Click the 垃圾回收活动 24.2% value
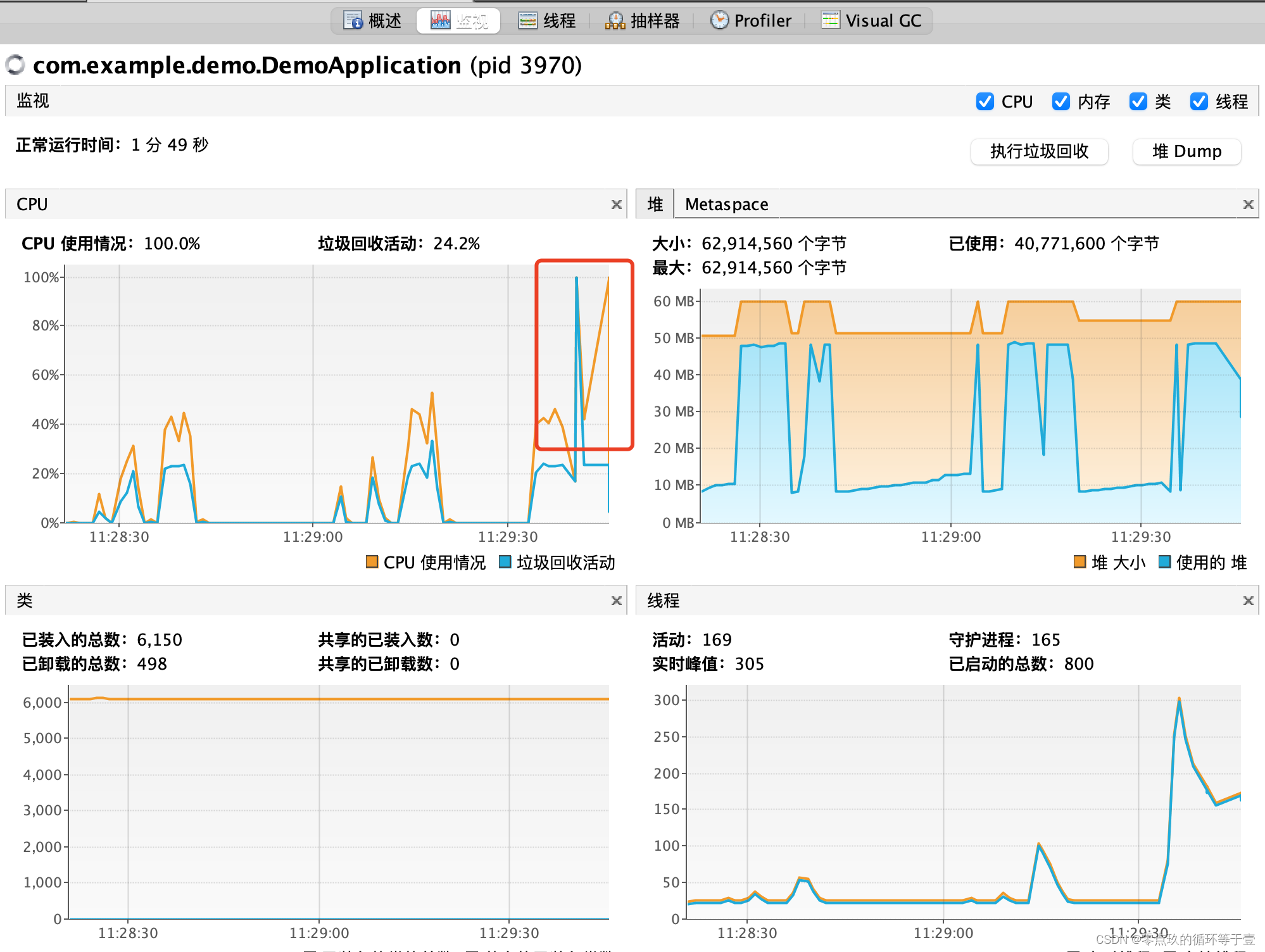The width and height of the screenshot is (1265, 952). tap(456, 244)
